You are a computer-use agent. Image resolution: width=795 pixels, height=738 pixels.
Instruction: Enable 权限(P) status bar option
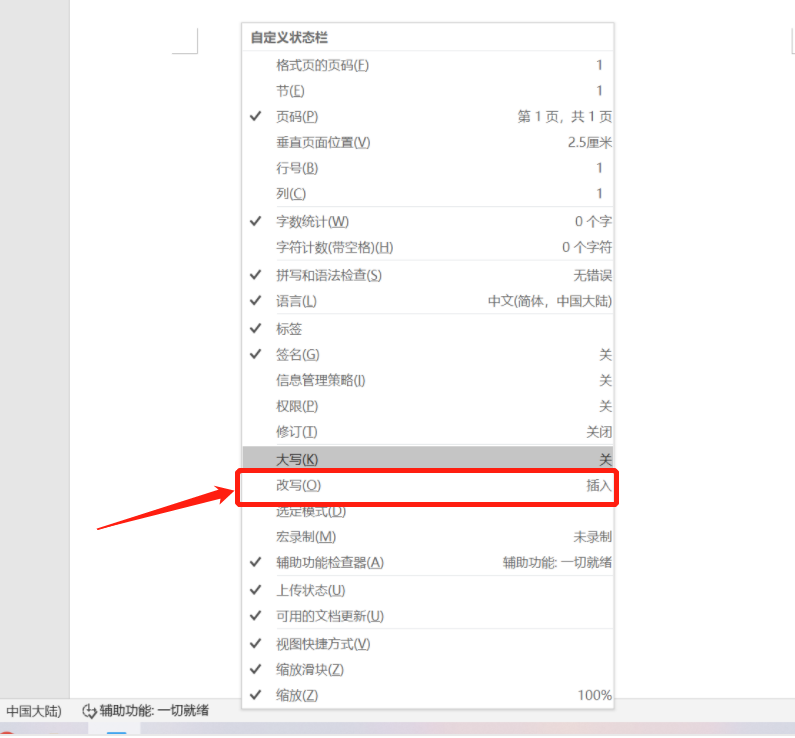coord(427,406)
